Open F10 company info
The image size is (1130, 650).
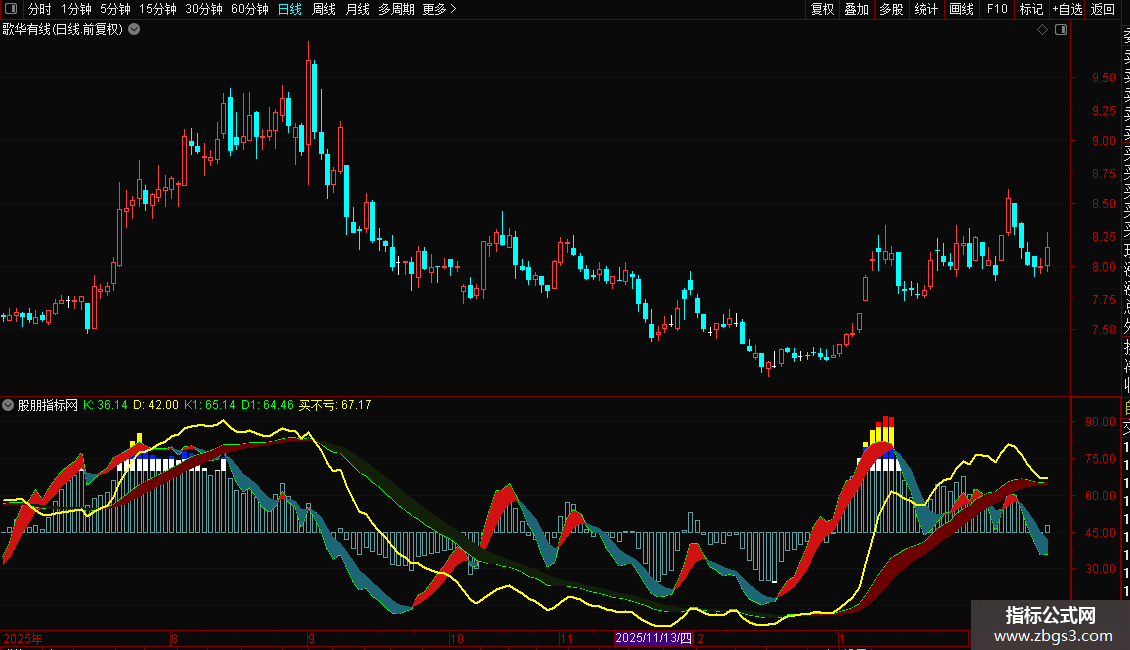point(997,9)
